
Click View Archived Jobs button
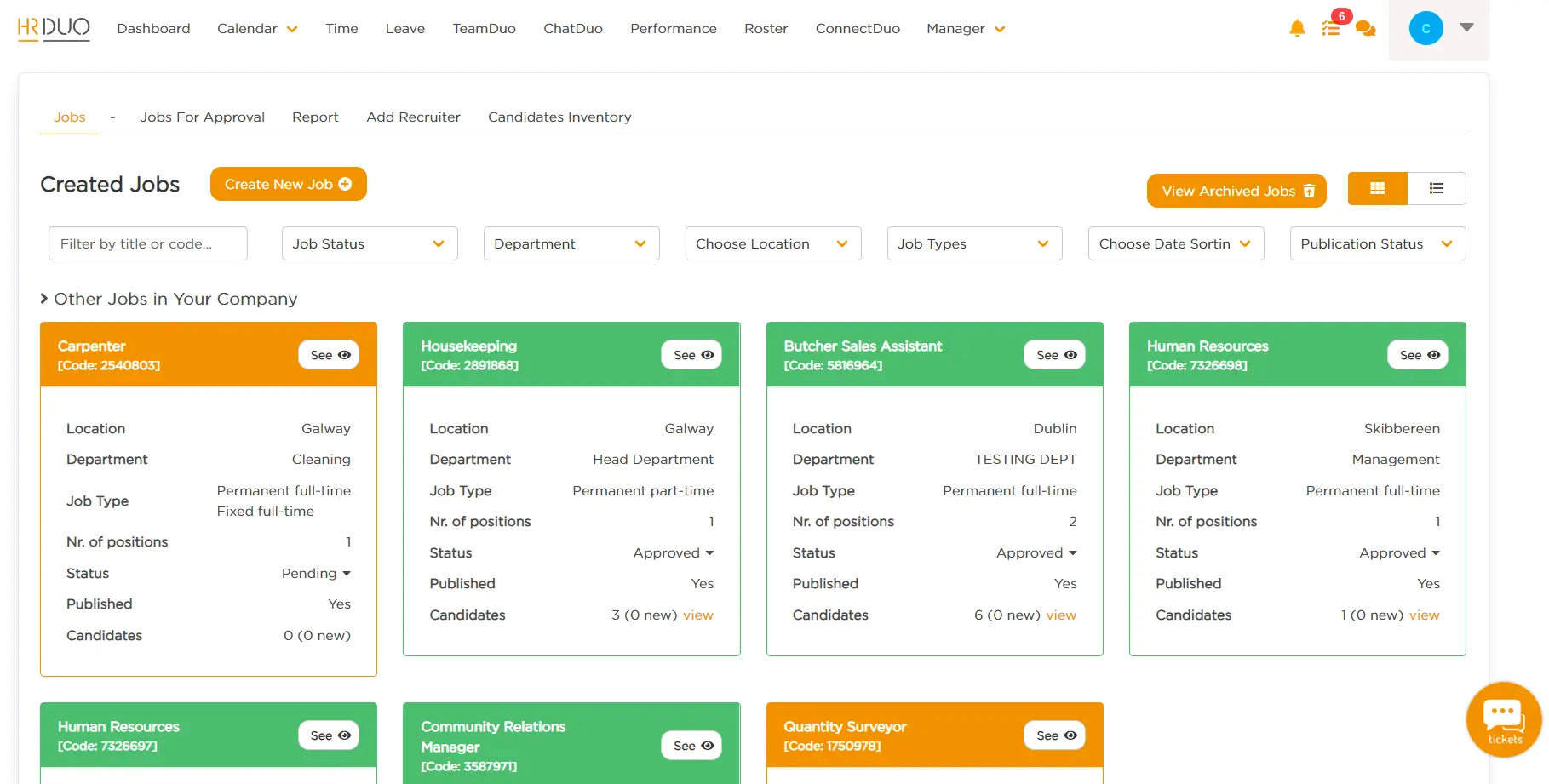click(x=1236, y=191)
